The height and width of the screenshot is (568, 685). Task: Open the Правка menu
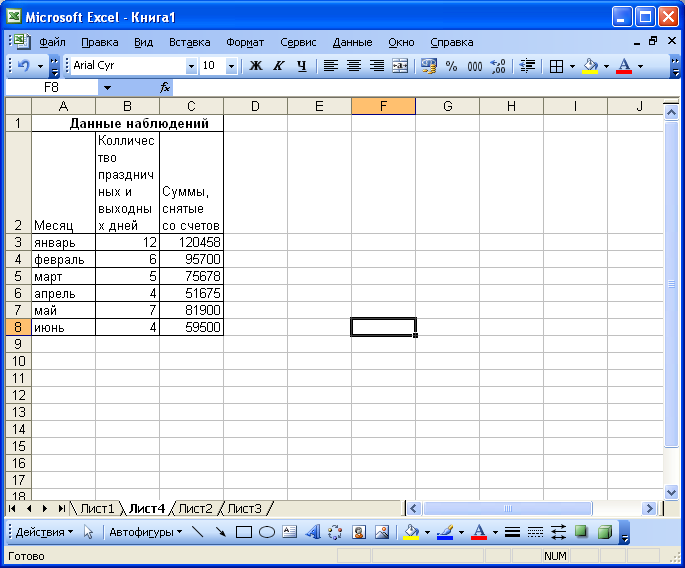(x=100, y=42)
